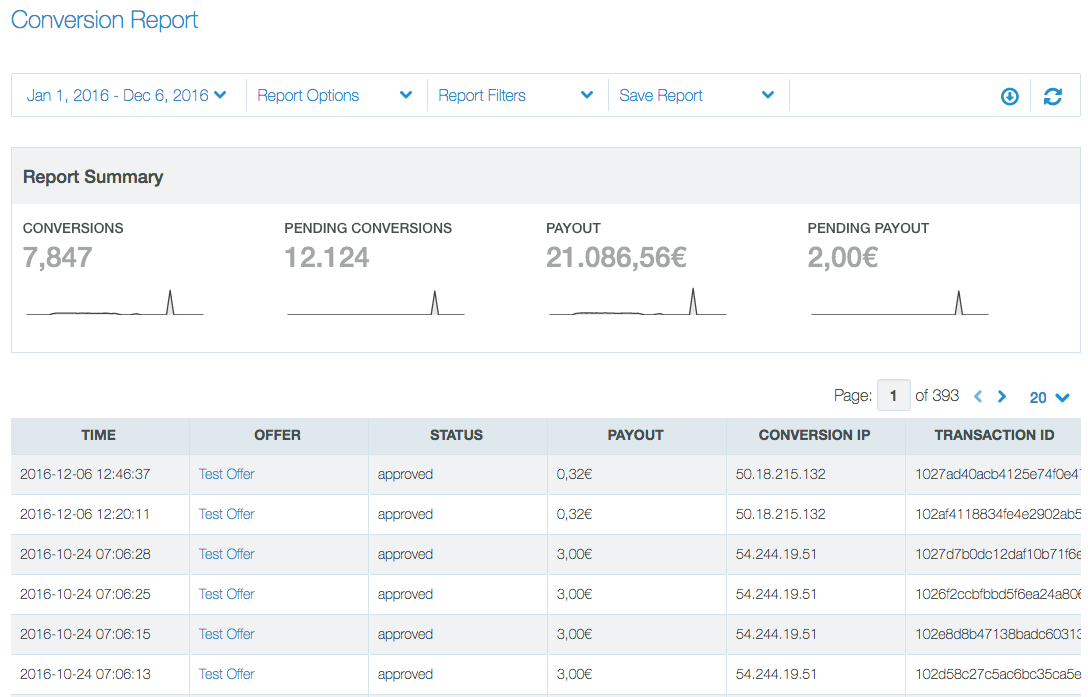The image size is (1088, 697).
Task: Go to the next page arrow
Action: click(1001, 396)
